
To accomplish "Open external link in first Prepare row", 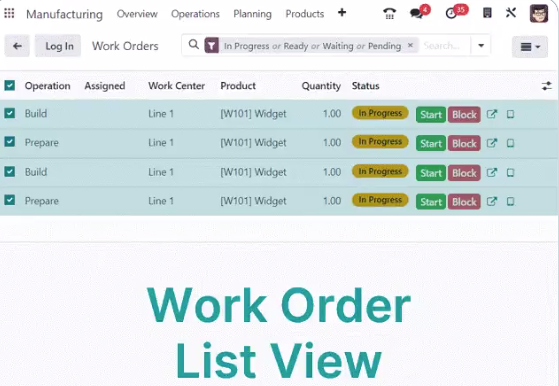I will click(x=492, y=143).
